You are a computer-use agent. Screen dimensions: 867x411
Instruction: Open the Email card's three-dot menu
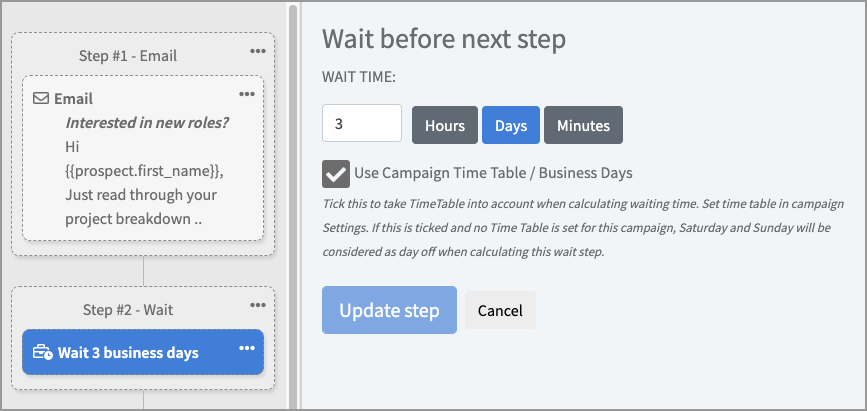pyautogui.click(x=247, y=94)
